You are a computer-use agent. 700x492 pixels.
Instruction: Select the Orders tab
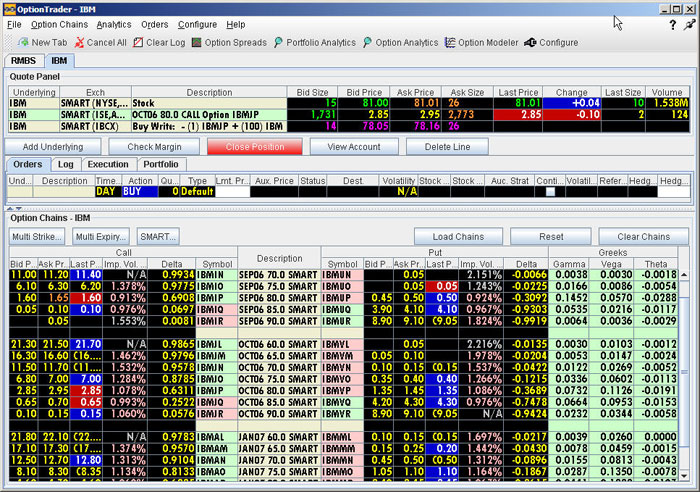(28, 164)
